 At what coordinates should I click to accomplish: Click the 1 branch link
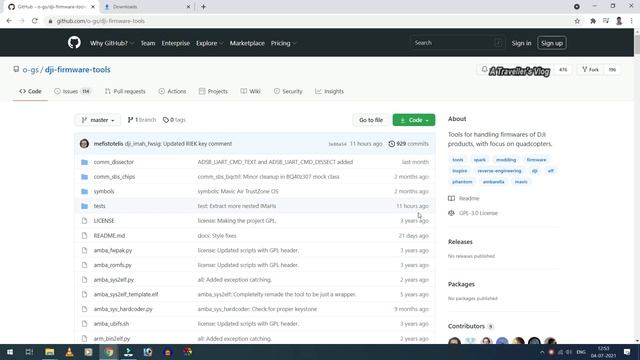(x=142, y=120)
